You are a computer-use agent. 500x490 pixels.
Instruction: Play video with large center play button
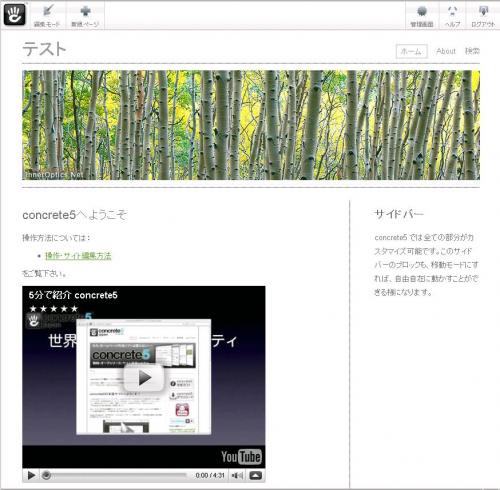(144, 378)
